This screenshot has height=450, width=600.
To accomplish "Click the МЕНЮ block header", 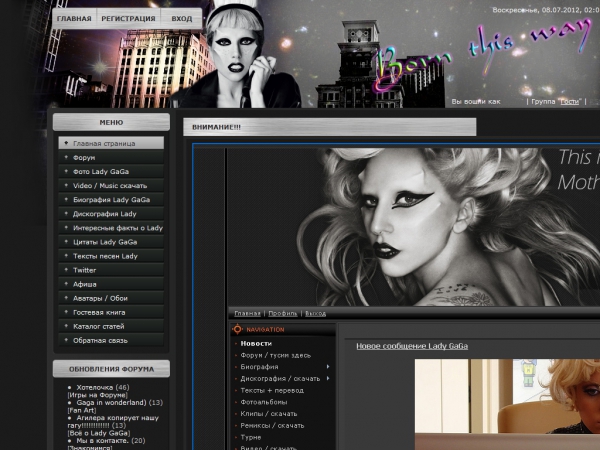I will pos(111,122).
